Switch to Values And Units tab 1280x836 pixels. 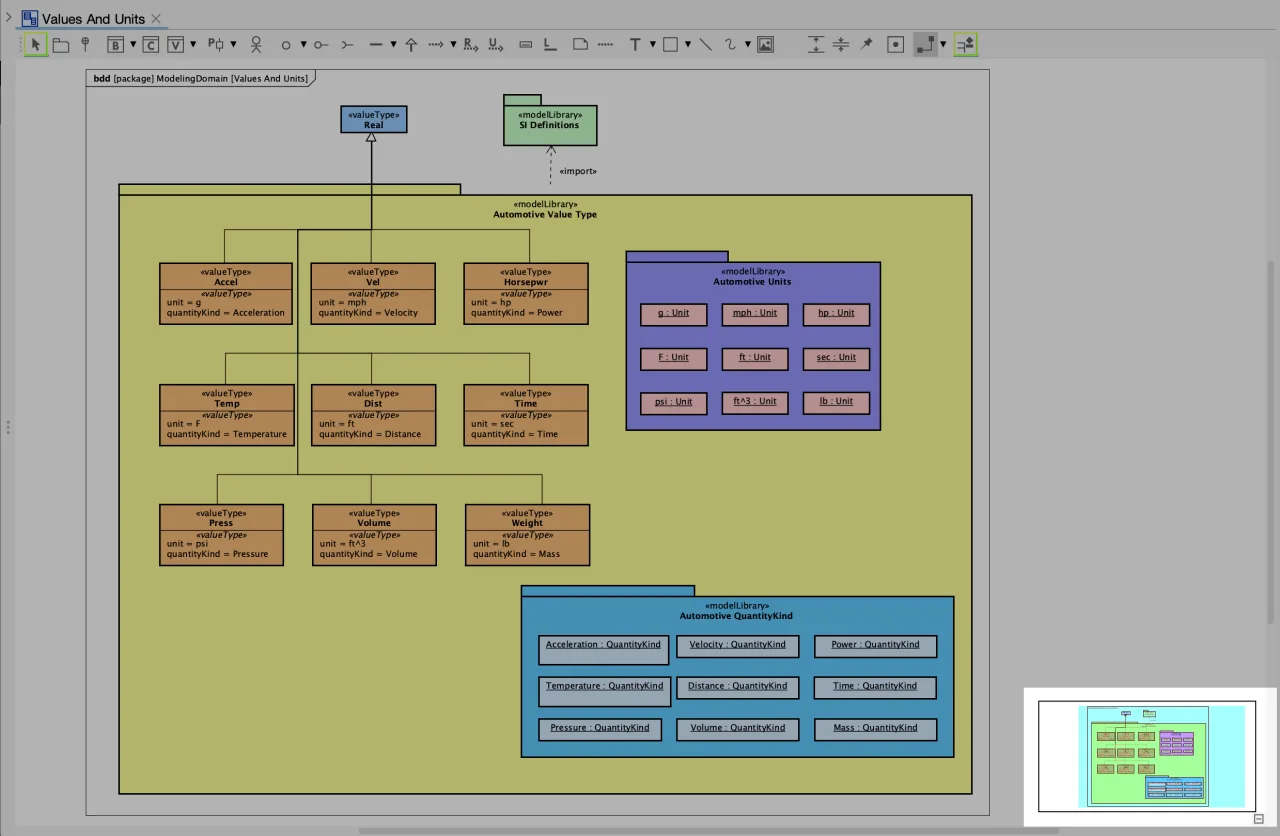point(93,19)
